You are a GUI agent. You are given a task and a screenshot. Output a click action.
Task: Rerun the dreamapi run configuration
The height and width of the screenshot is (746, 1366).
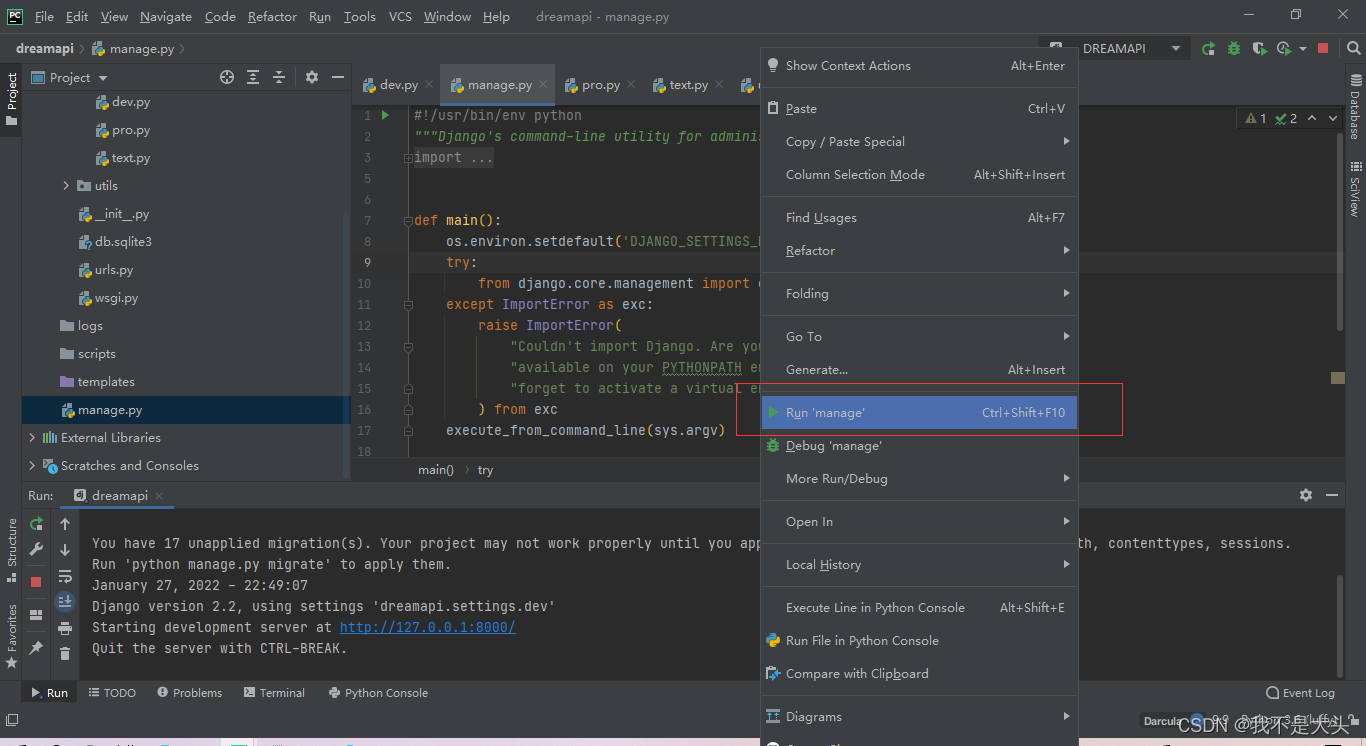(35, 524)
